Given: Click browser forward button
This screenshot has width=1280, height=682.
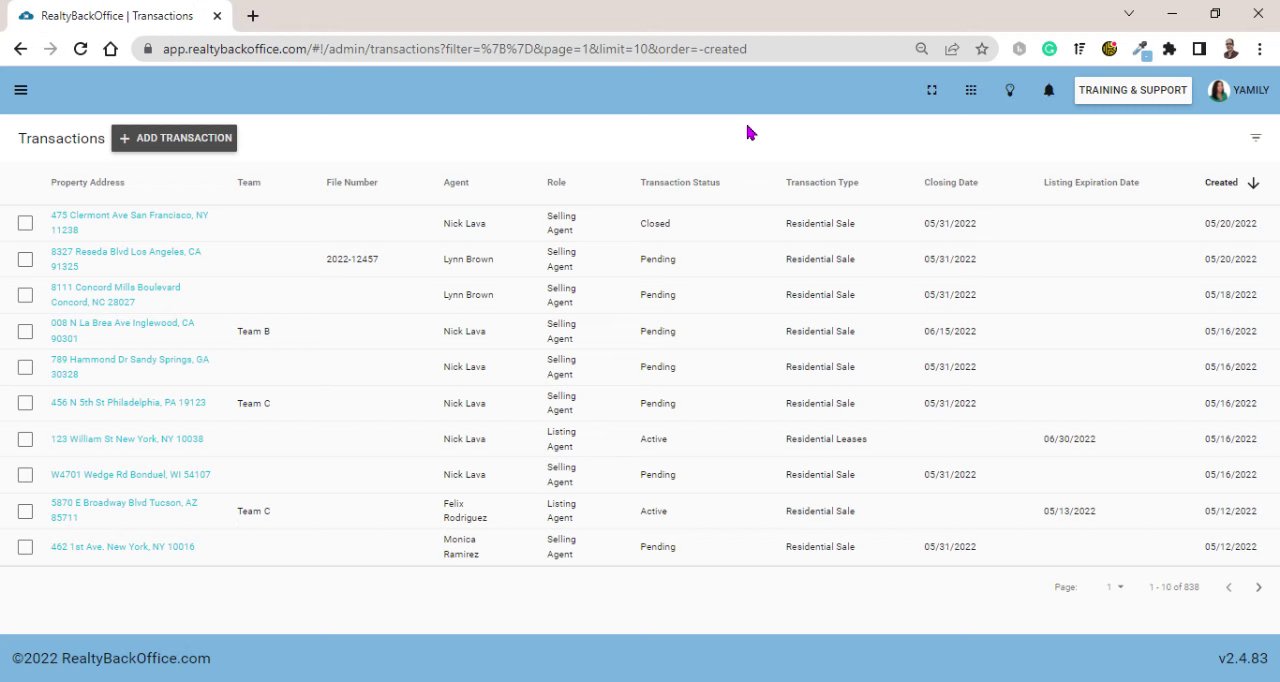Looking at the screenshot, I should (x=50, y=48).
